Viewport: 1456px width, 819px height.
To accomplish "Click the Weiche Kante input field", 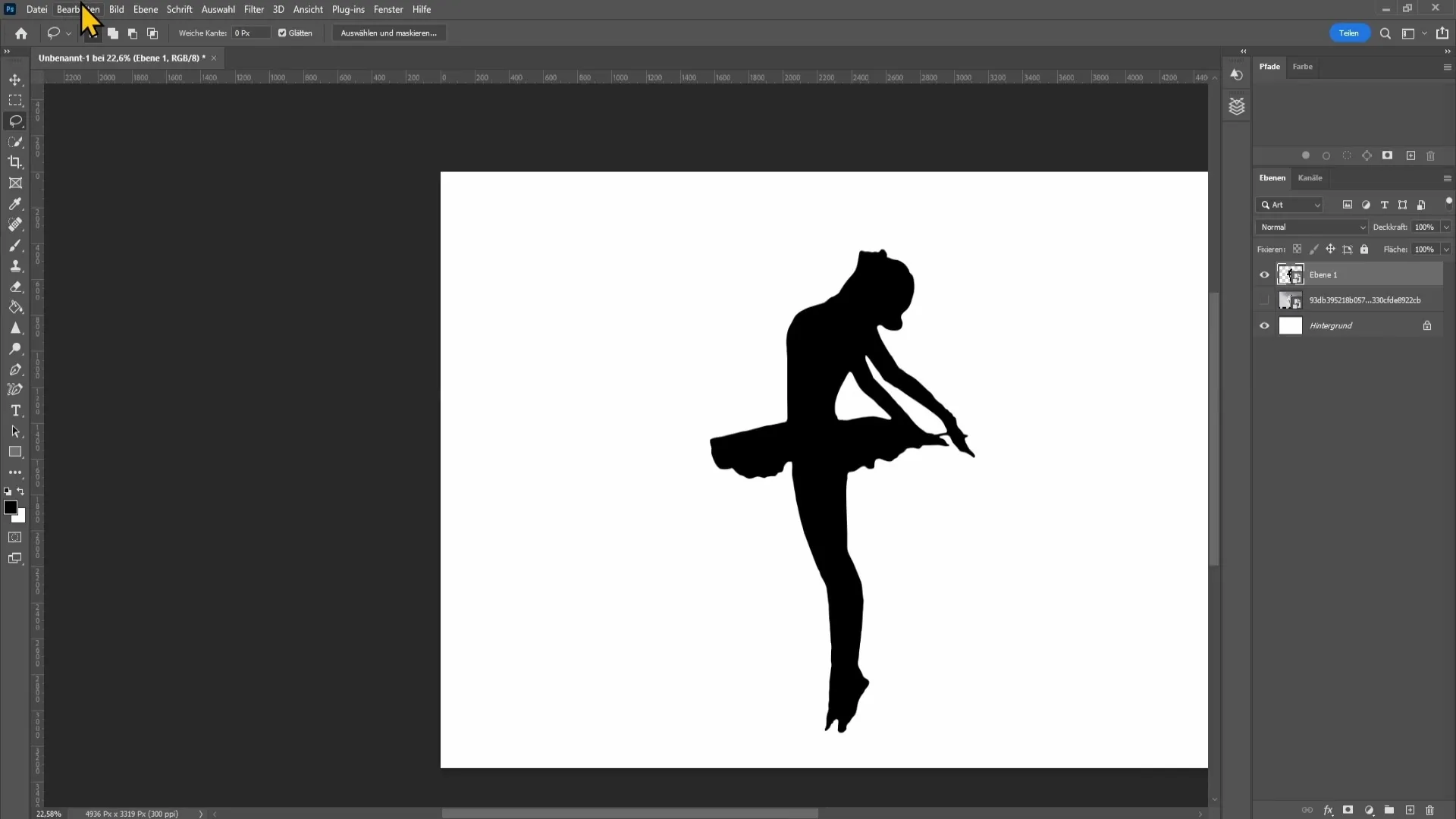I will (x=251, y=33).
